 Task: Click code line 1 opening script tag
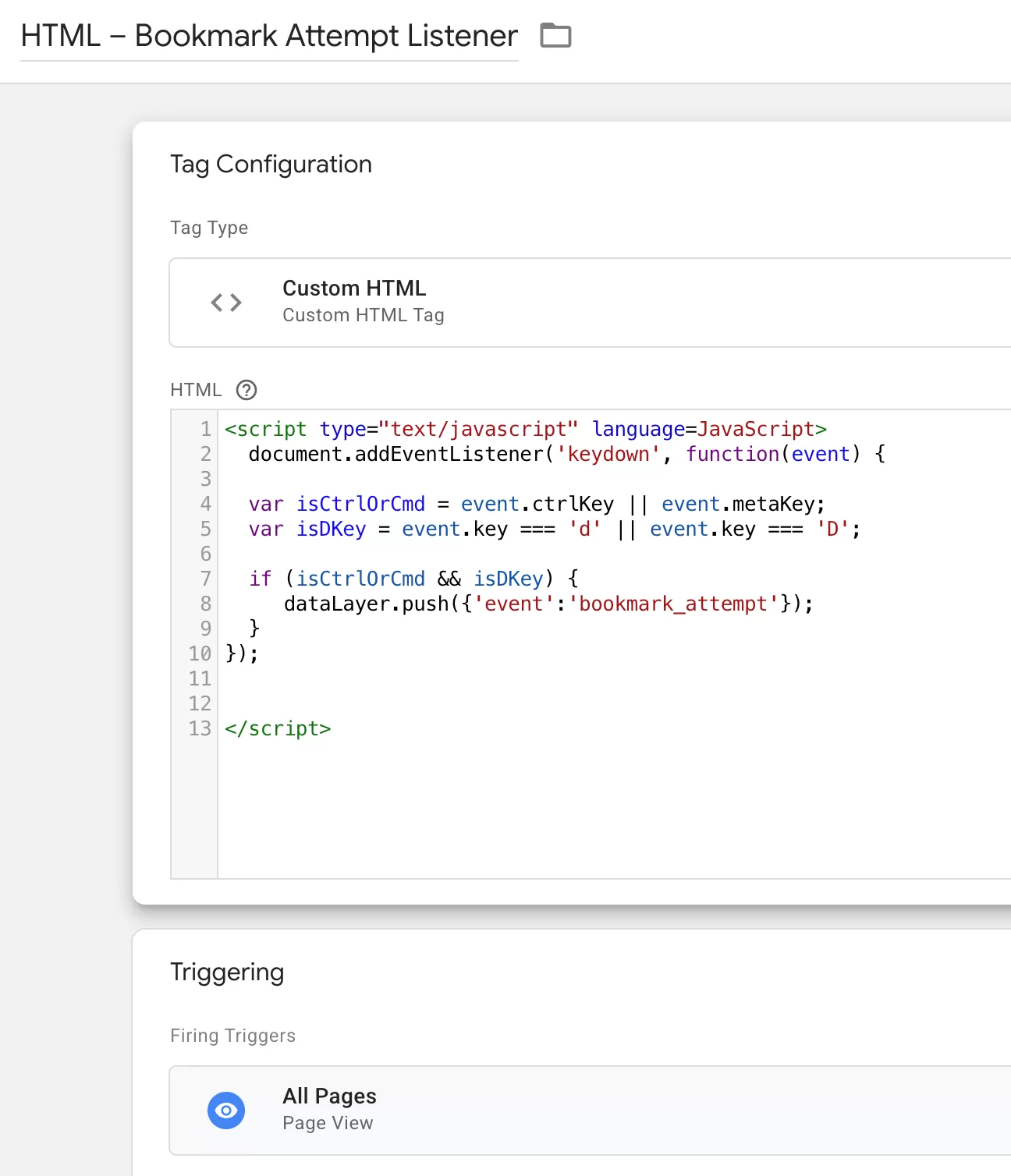click(x=525, y=429)
